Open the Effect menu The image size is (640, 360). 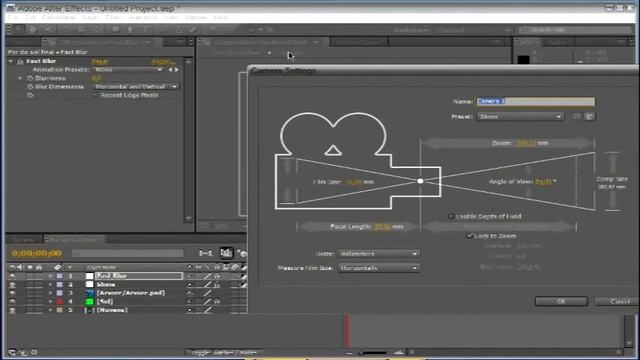pos(113,18)
